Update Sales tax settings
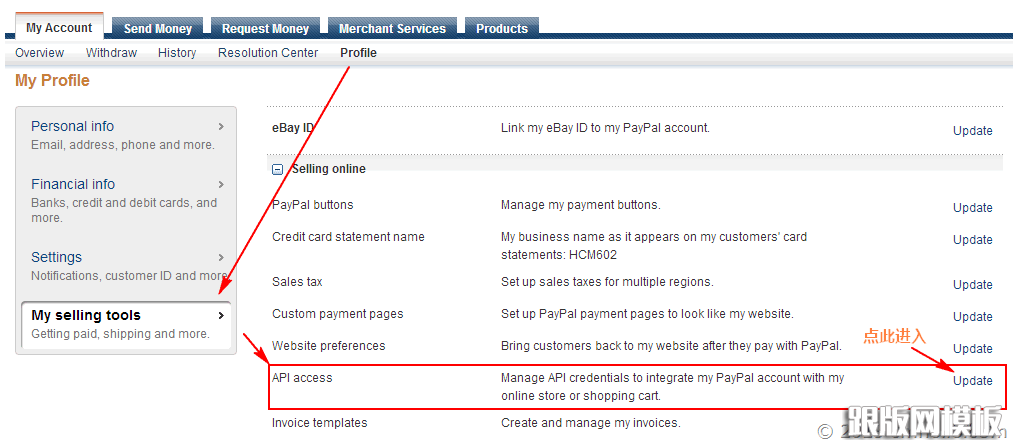The width and height of the screenshot is (1014, 445). pyautogui.click(x=973, y=285)
